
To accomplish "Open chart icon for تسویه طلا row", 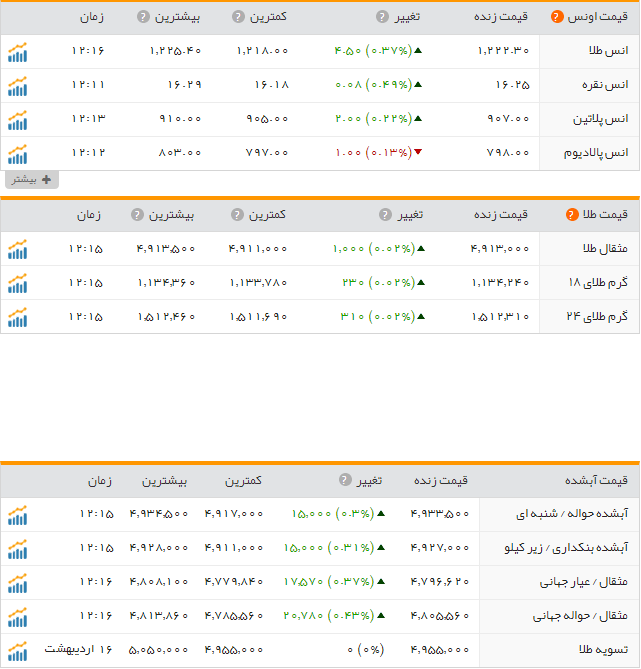I will [x=17, y=651].
